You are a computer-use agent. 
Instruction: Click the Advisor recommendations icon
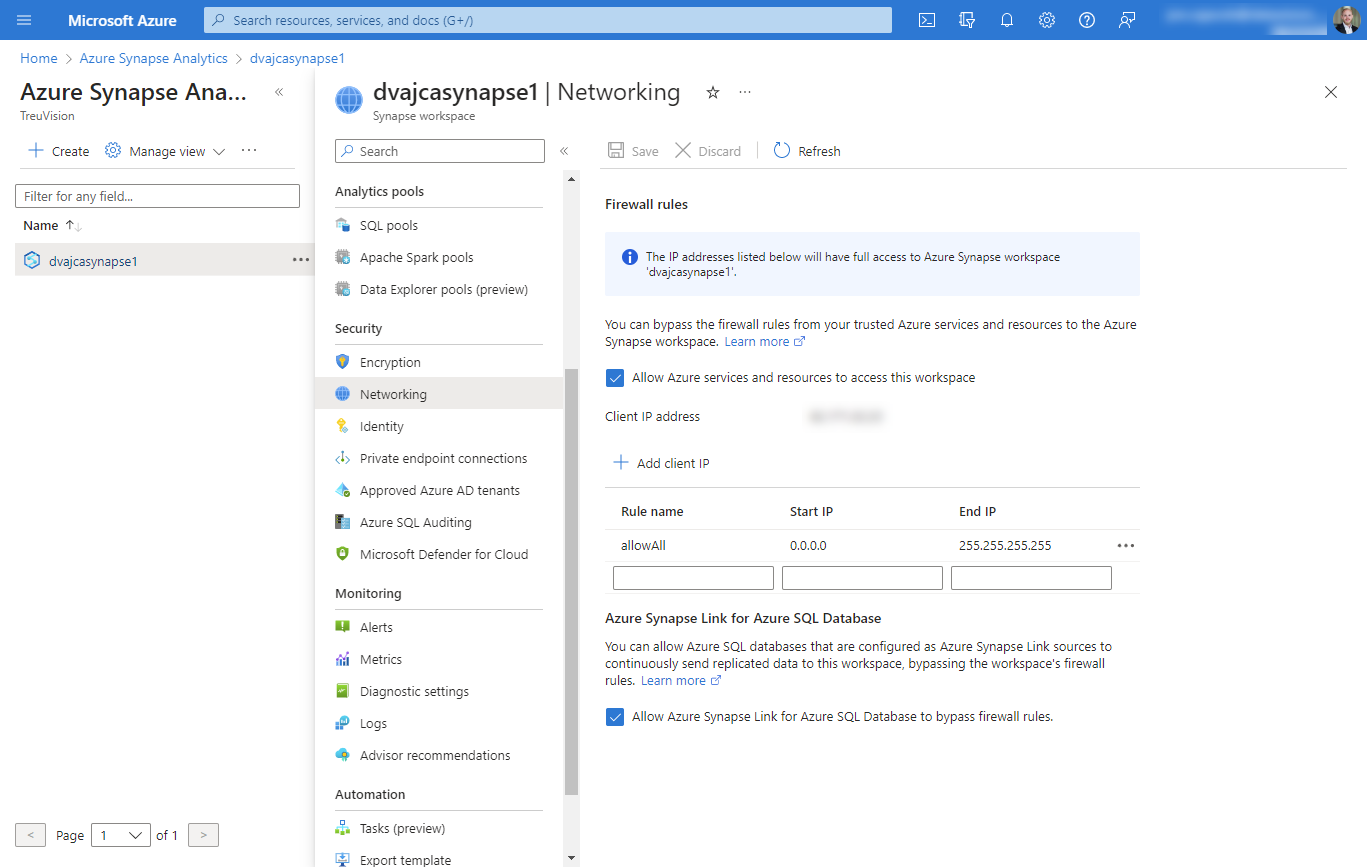click(343, 755)
